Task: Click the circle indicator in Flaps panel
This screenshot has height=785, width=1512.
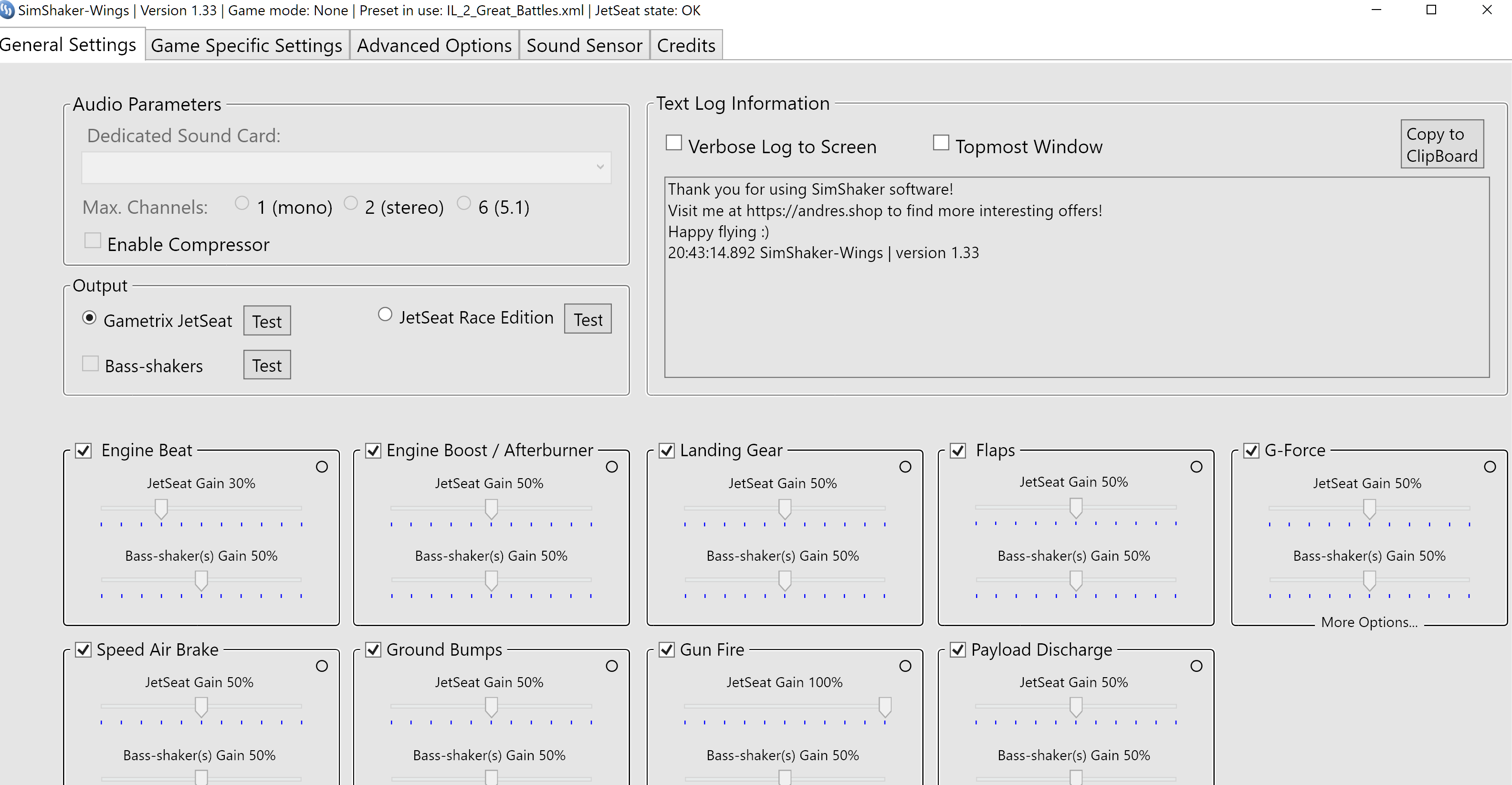Action: (x=1196, y=467)
